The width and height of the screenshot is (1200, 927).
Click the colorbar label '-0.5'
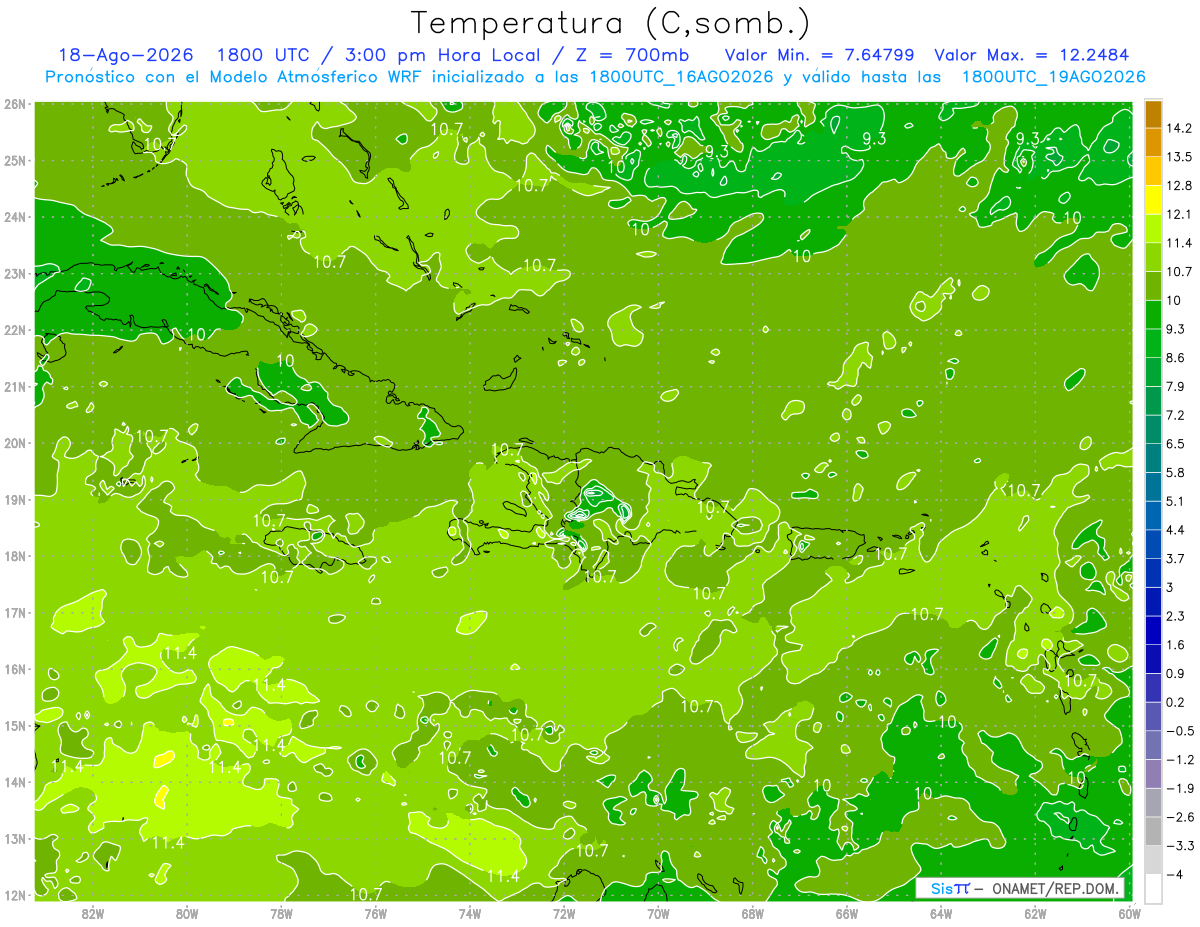[1178, 731]
